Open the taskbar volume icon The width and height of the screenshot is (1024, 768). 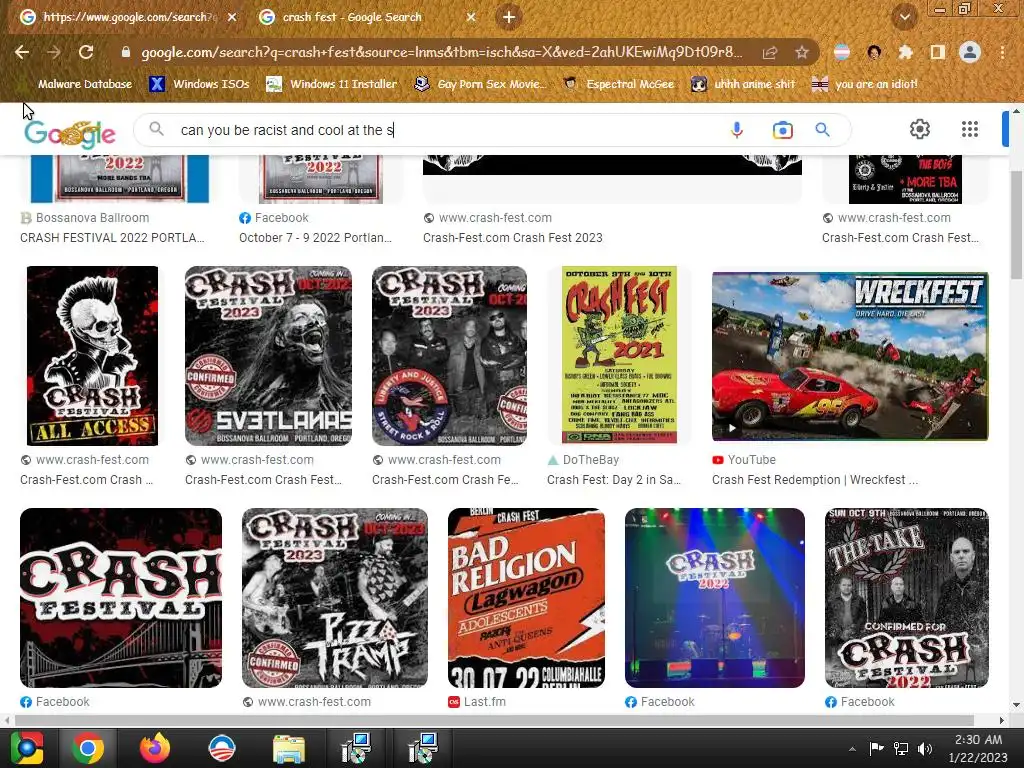click(x=925, y=749)
